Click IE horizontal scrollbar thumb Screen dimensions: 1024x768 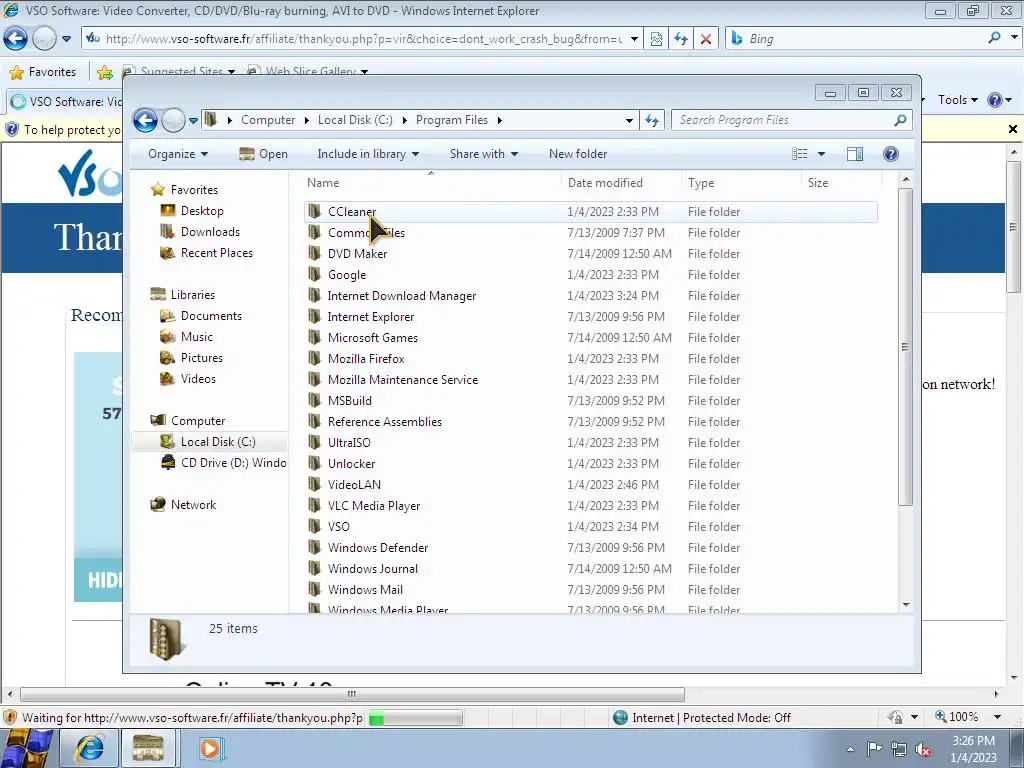coord(353,694)
